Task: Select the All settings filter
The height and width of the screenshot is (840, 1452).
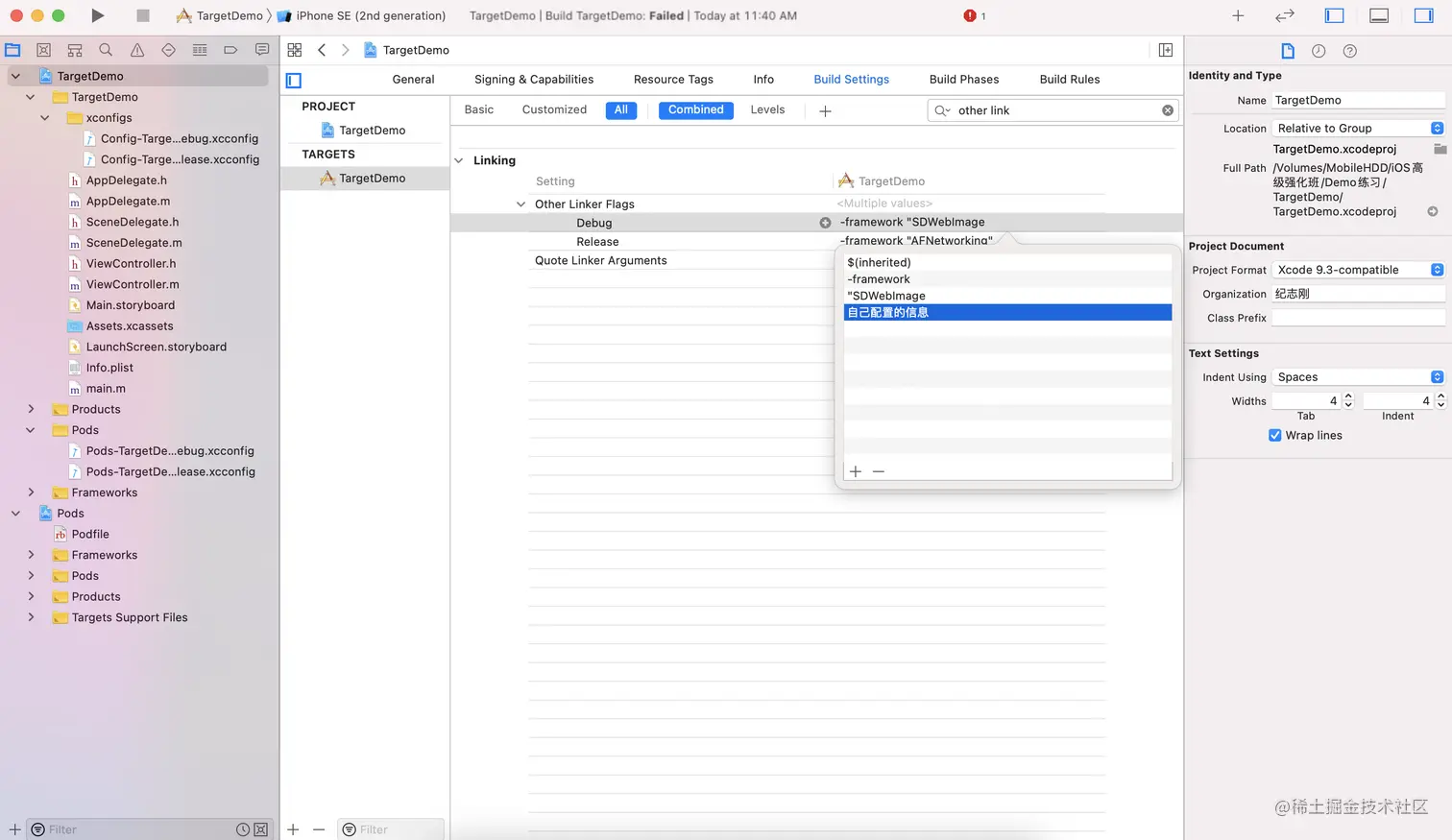Action: (621, 110)
